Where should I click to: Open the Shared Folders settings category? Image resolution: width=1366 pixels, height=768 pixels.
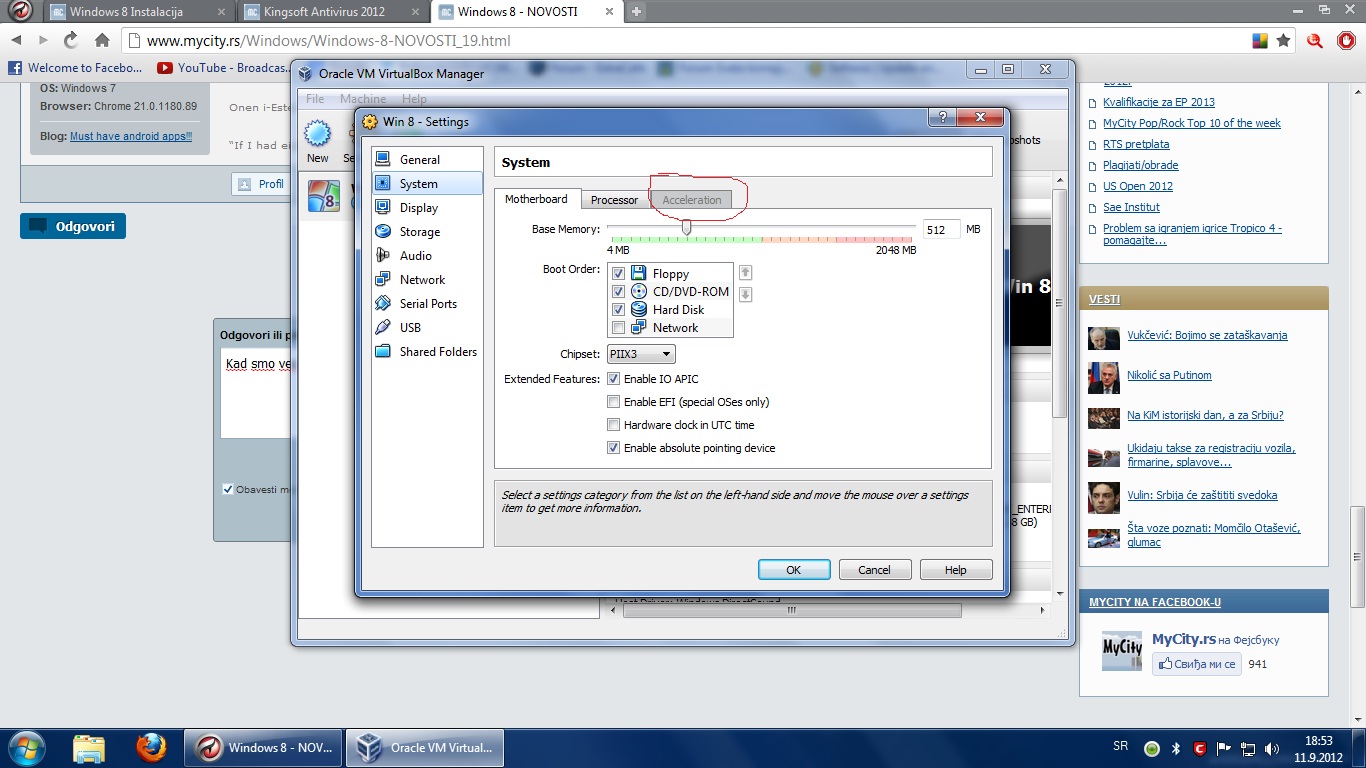pos(426,352)
